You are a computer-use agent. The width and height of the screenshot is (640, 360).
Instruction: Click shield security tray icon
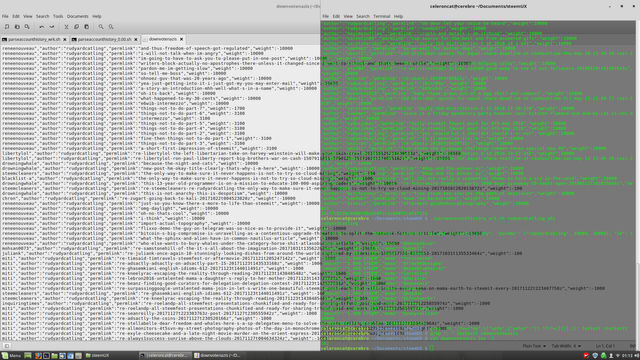(x=595, y=356)
